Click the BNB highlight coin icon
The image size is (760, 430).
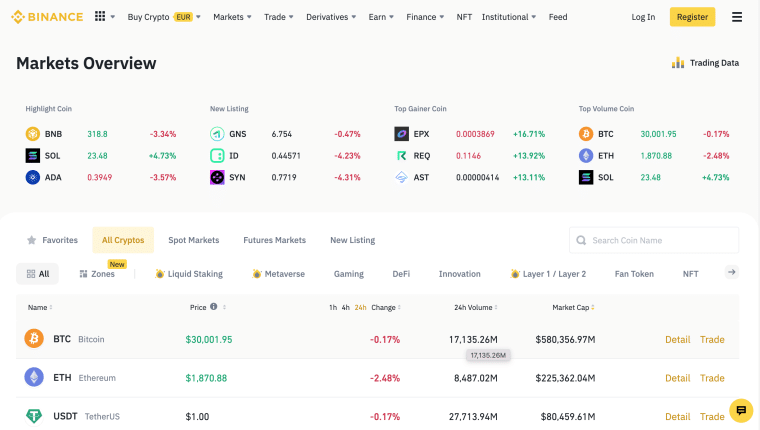[x=33, y=134]
